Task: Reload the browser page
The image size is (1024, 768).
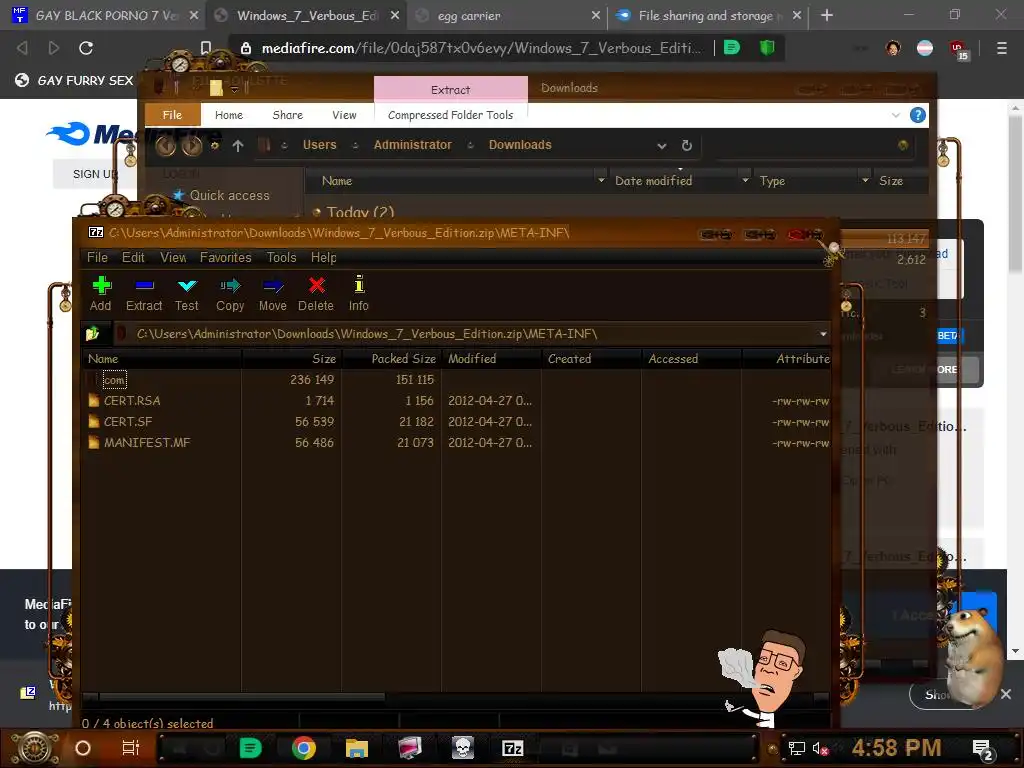Action: [86, 48]
